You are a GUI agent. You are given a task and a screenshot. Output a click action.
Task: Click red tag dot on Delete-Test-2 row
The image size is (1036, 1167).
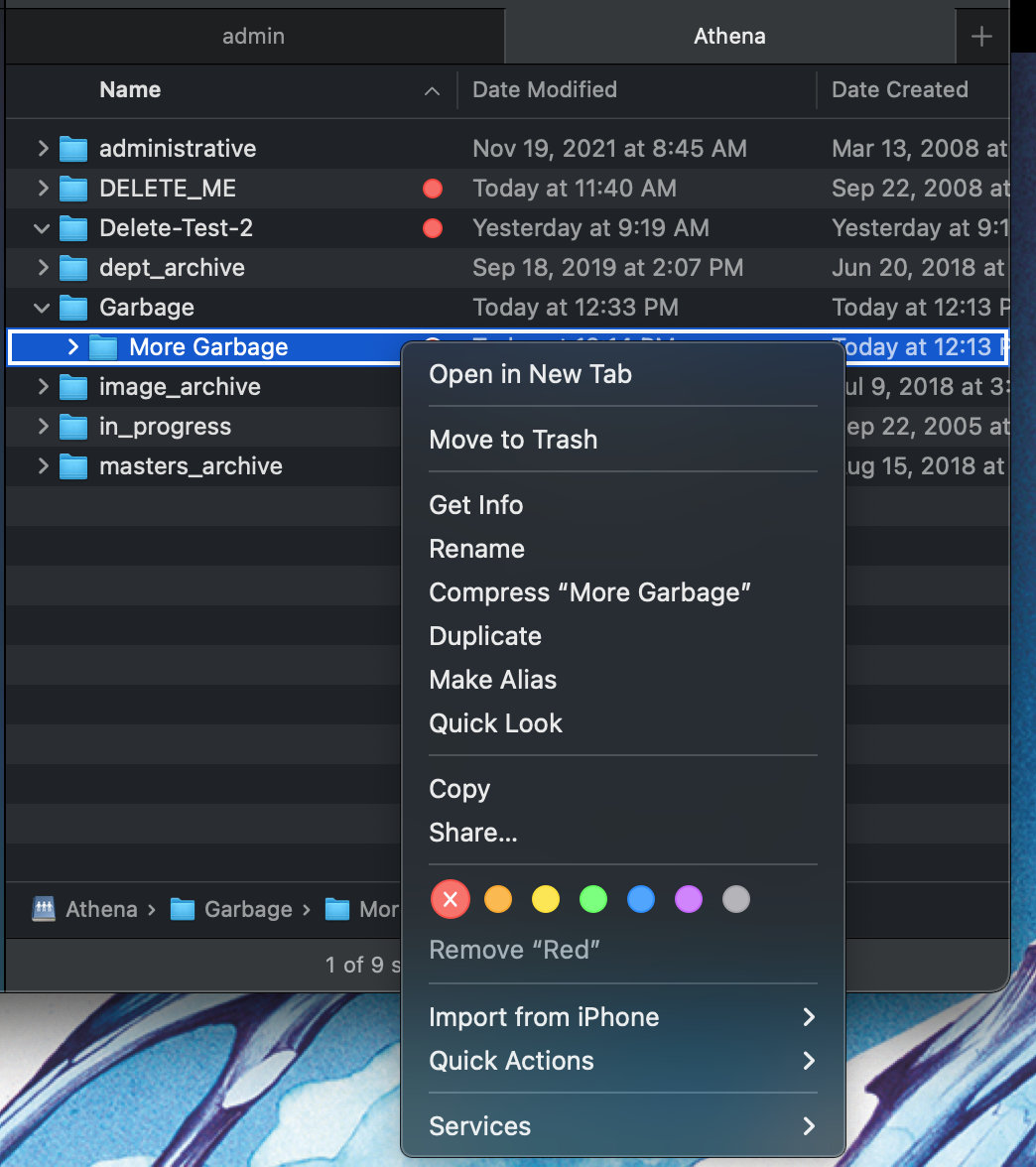click(x=433, y=228)
